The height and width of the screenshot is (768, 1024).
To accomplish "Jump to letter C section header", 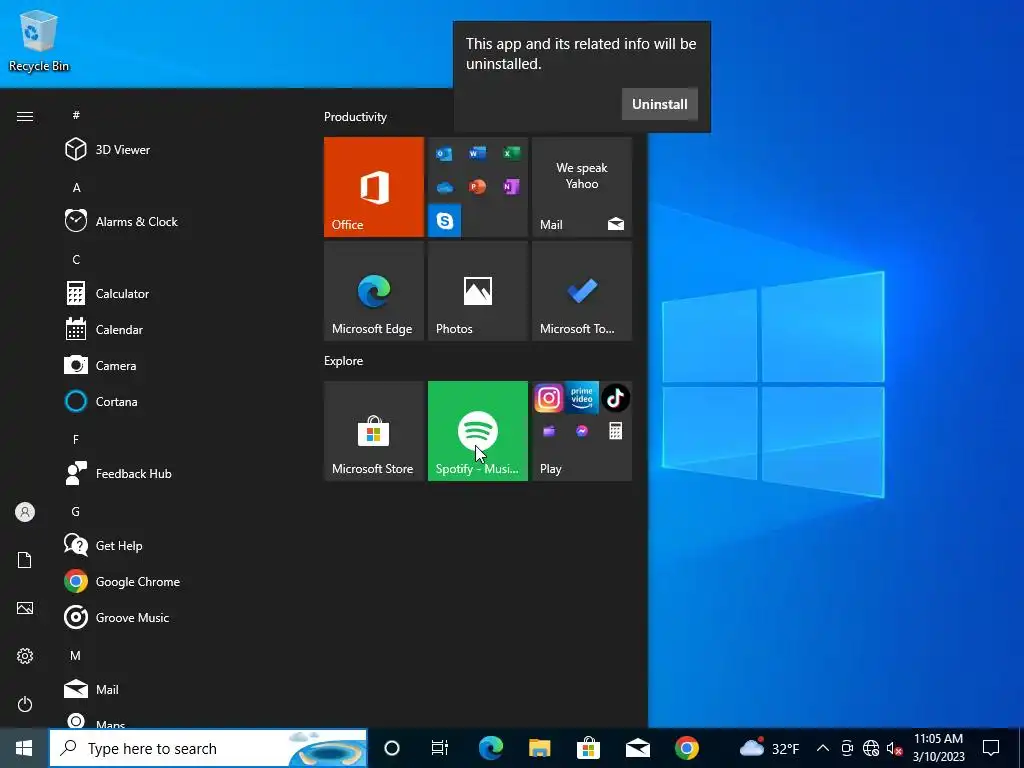I will [76, 260].
